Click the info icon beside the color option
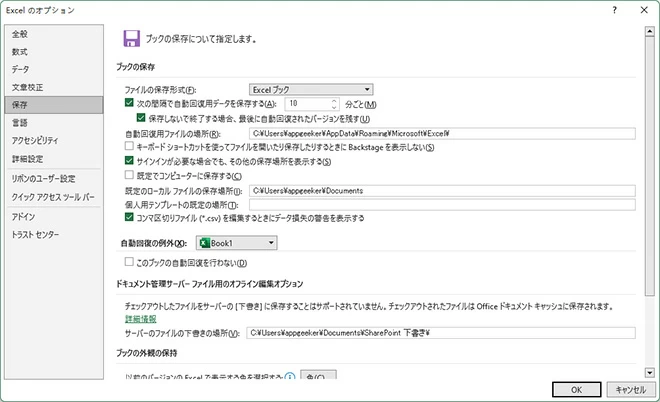660x402 pixels. tap(289, 377)
